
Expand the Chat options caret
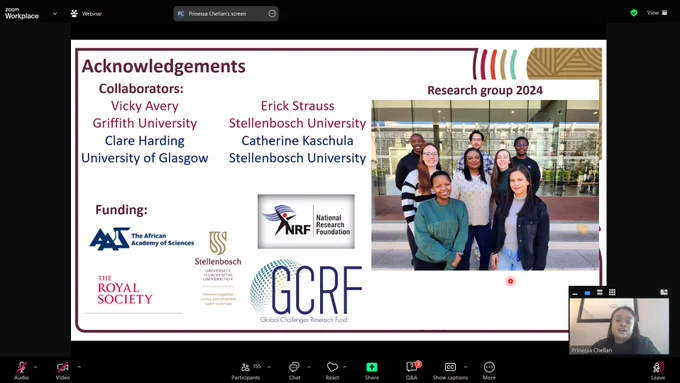pyautogui.click(x=309, y=367)
